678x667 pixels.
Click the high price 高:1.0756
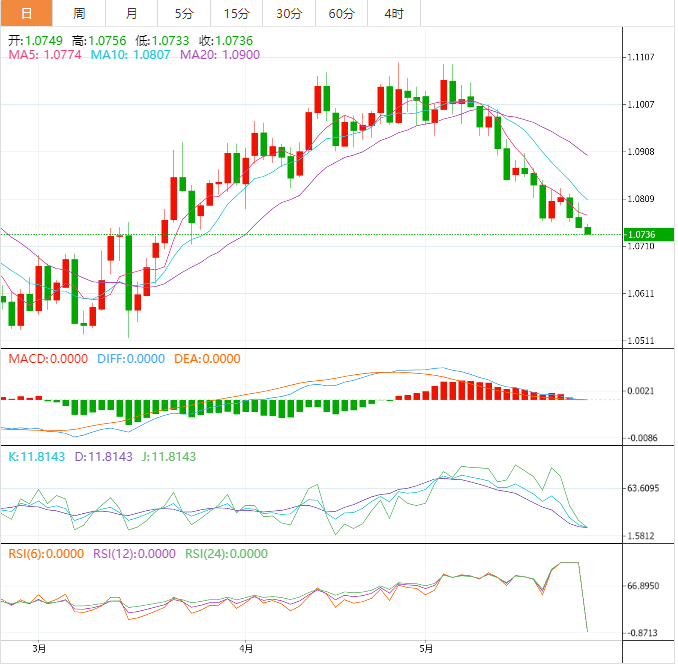tap(99, 41)
